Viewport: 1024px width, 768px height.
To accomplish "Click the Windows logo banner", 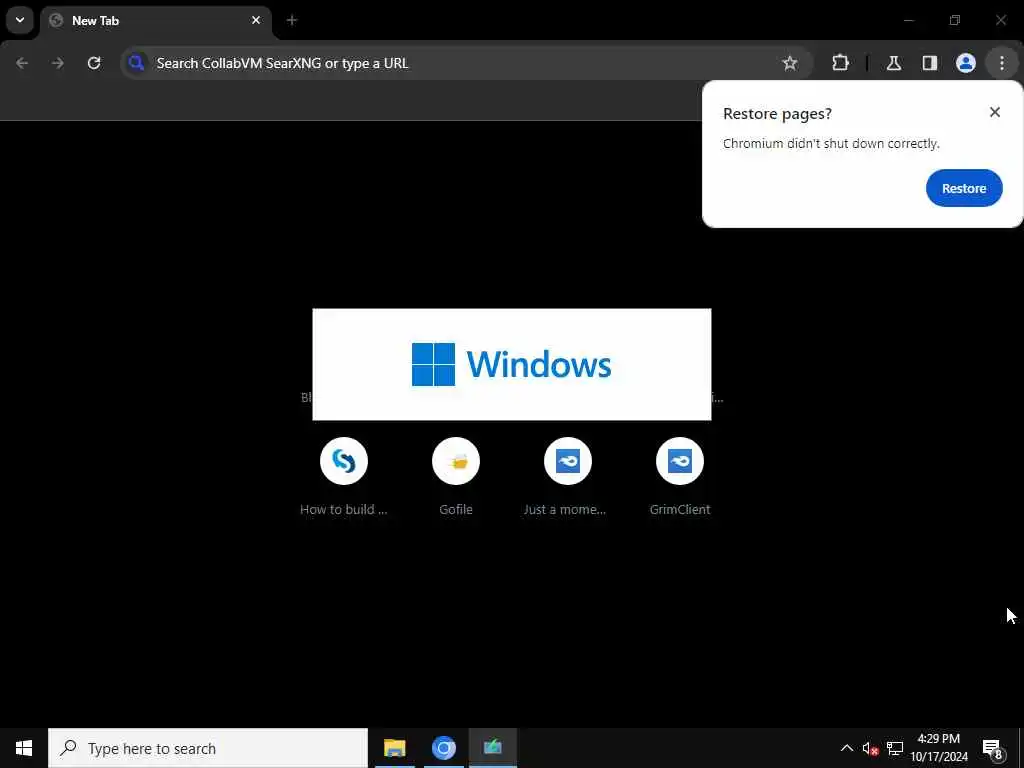I will pyautogui.click(x=512, y=364).
